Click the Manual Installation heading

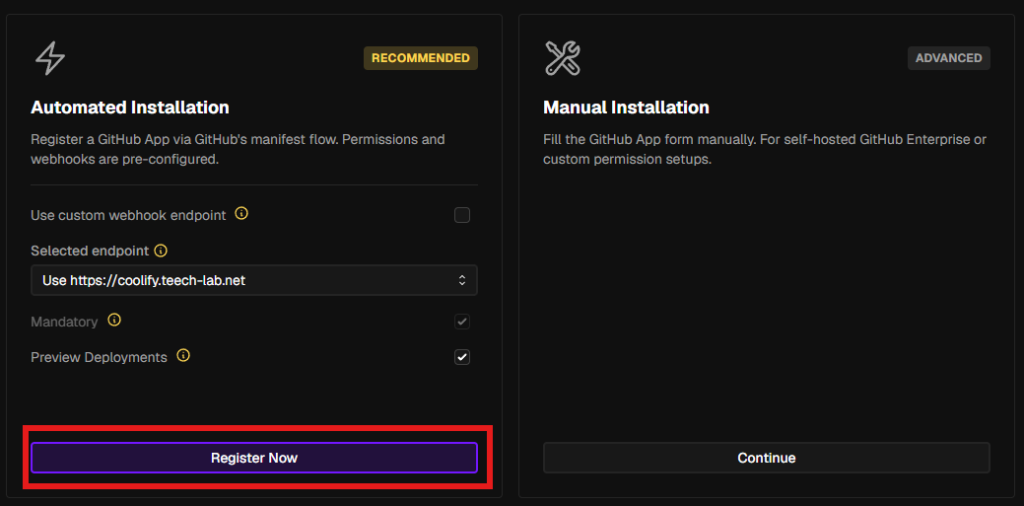point(626,107)
